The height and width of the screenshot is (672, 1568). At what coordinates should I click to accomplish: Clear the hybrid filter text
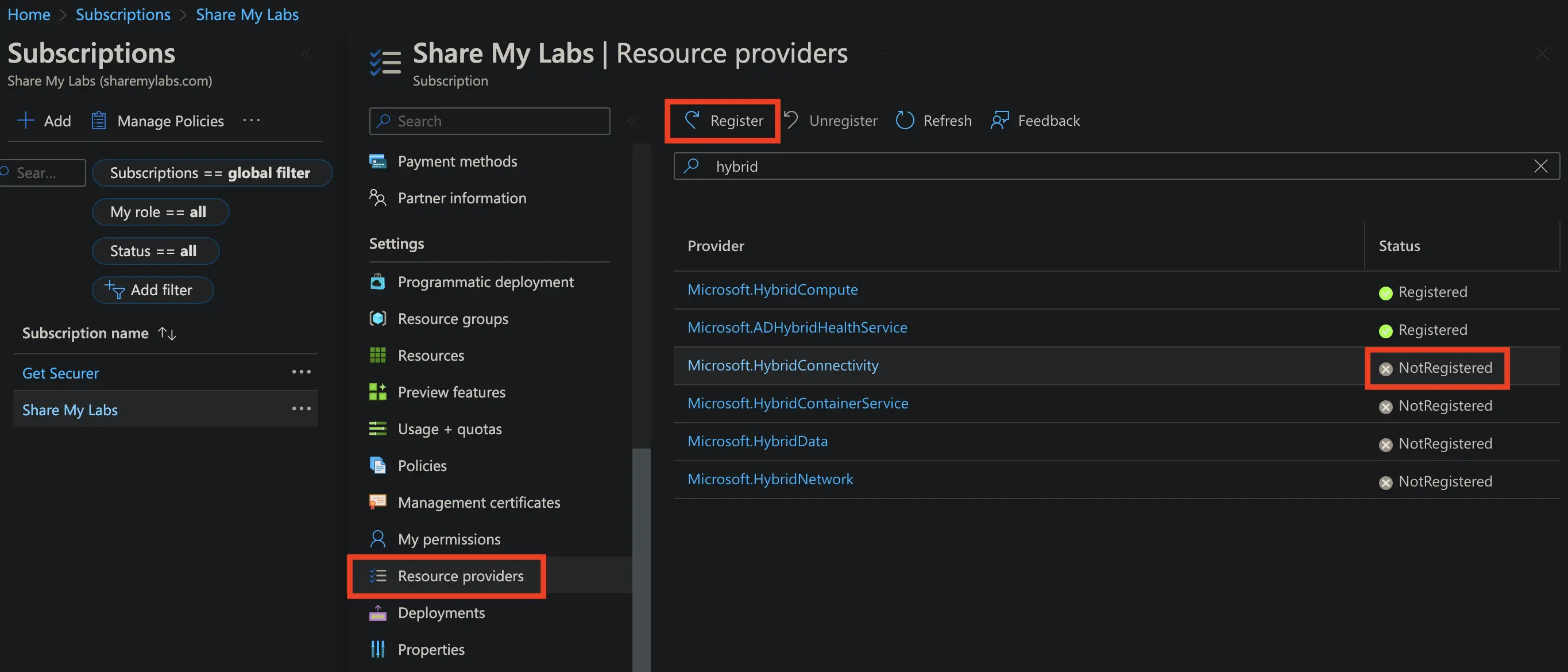pyautogui.click(x=1540, y=166)
